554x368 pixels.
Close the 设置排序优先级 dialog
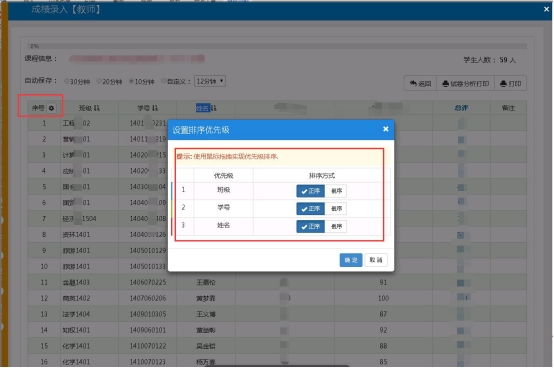pyautogui.click(x=385, y=129)
